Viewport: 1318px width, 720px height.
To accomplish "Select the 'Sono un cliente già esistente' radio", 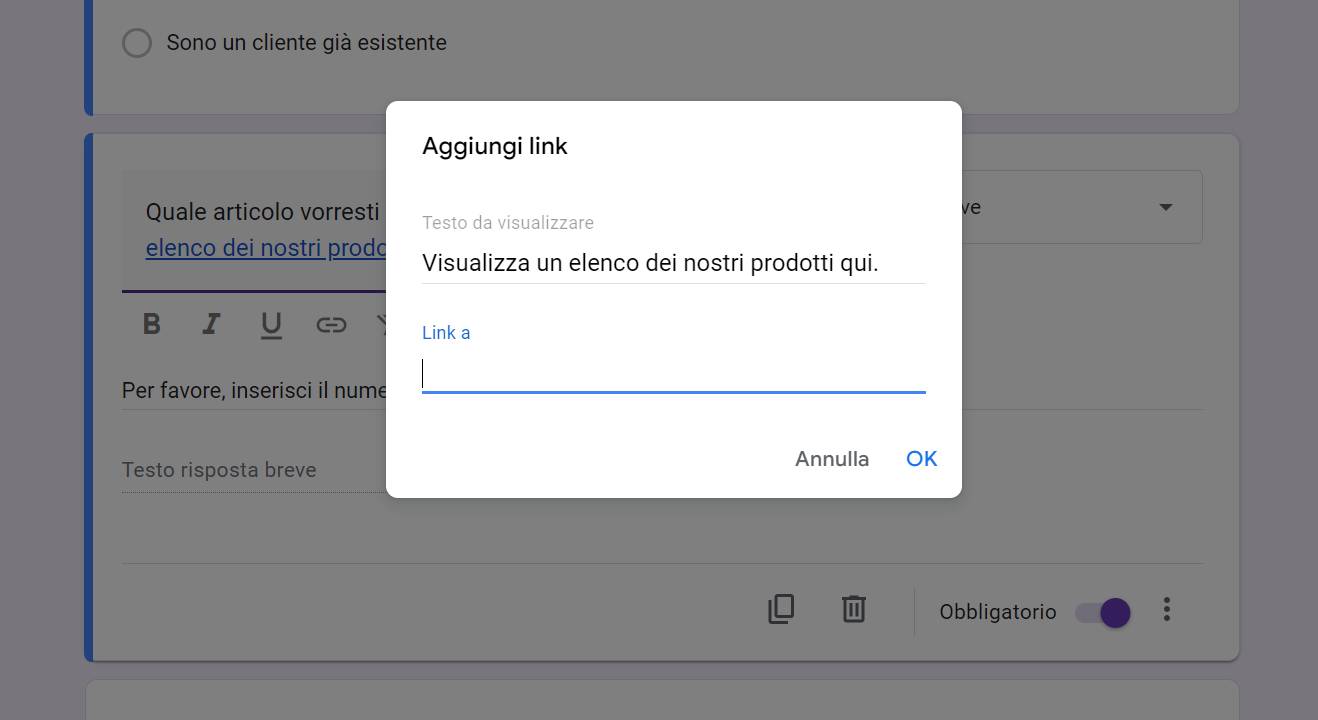I will (x=137, y=43).
